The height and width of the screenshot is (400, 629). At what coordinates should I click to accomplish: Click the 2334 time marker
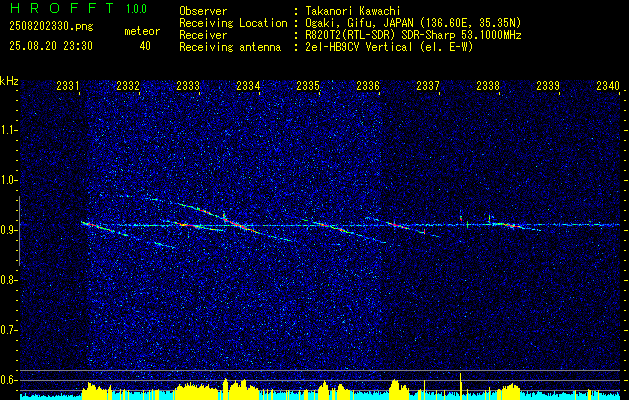(x=248, y=86)
